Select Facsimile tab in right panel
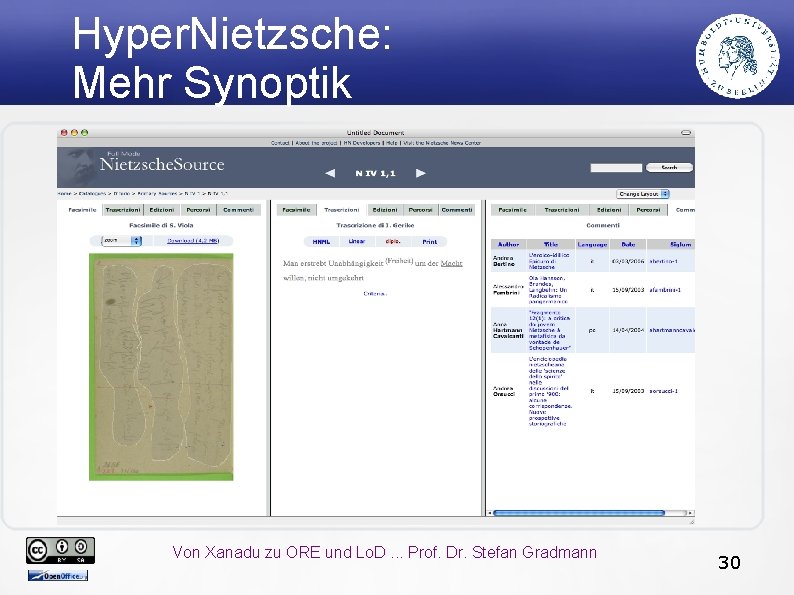 (x=512, y=210)
